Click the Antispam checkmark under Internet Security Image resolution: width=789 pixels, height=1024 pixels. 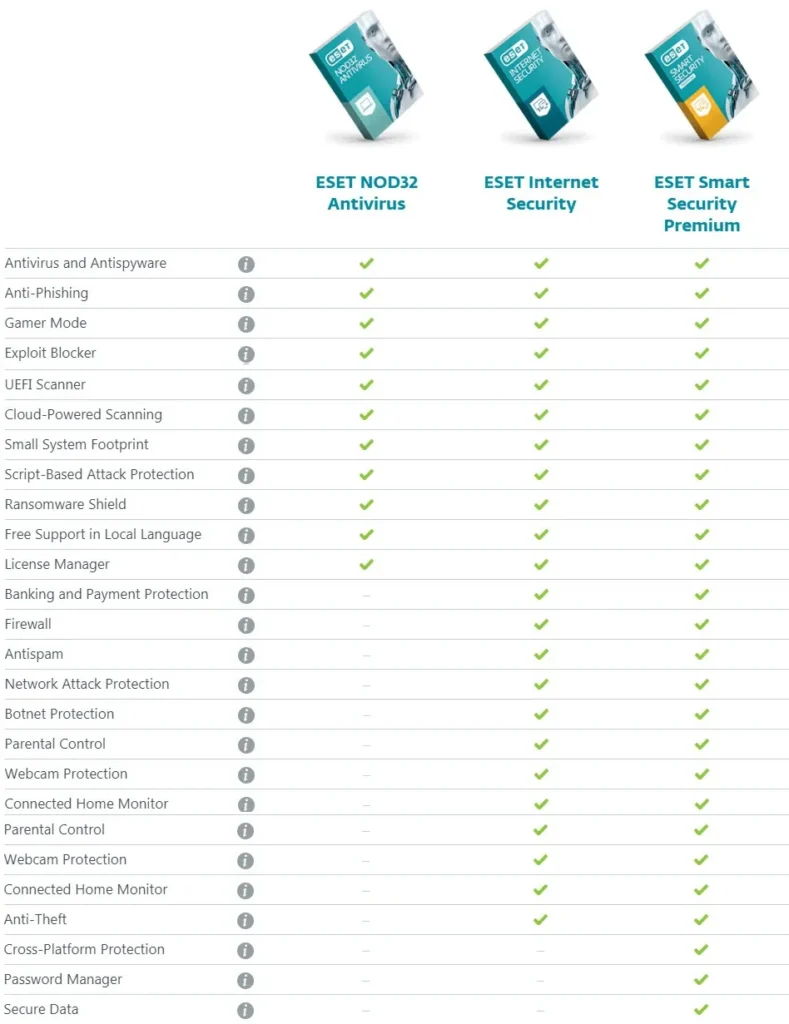tap(541, 654)
